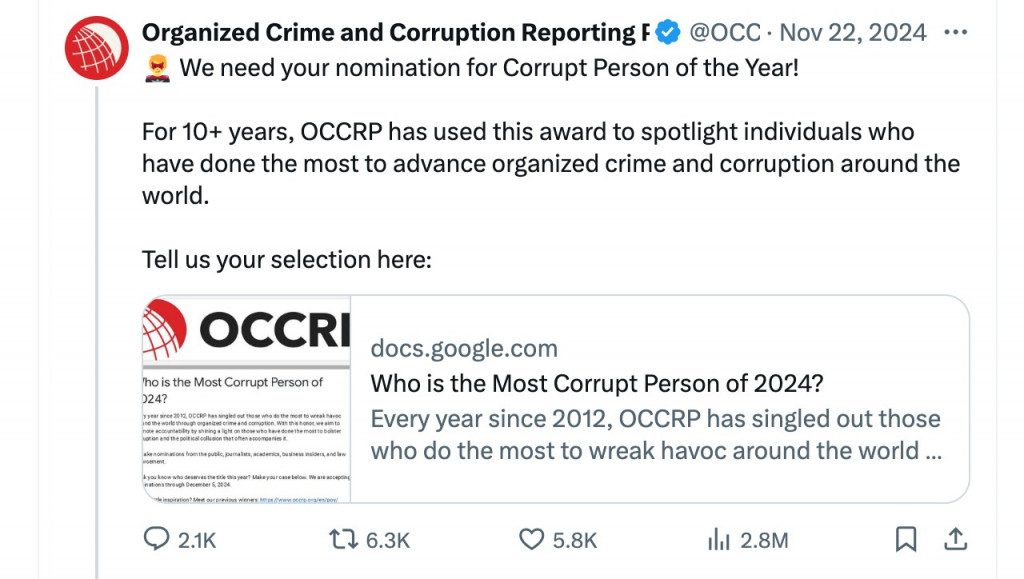The width and height of the screenshot is (1024, 579).
Task: Click the @OCC handle
Action: point(723,33)
